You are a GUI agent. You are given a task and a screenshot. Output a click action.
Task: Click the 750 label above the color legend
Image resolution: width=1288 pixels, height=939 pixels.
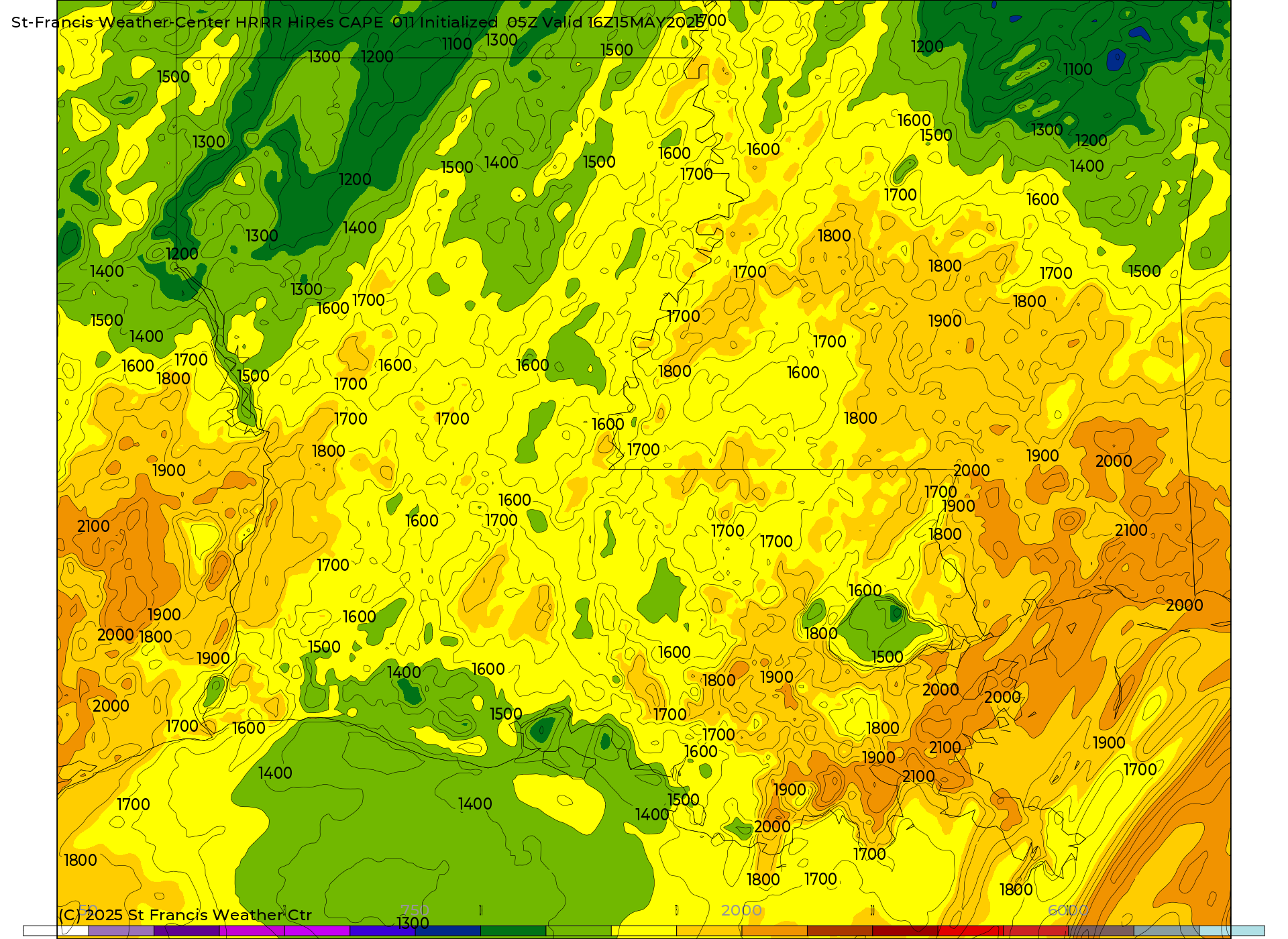click(x=415, y=910)
